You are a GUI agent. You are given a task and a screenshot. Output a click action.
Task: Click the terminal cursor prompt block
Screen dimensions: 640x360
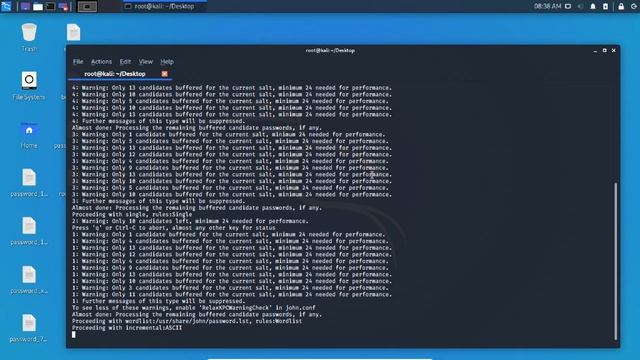(73, 335)
